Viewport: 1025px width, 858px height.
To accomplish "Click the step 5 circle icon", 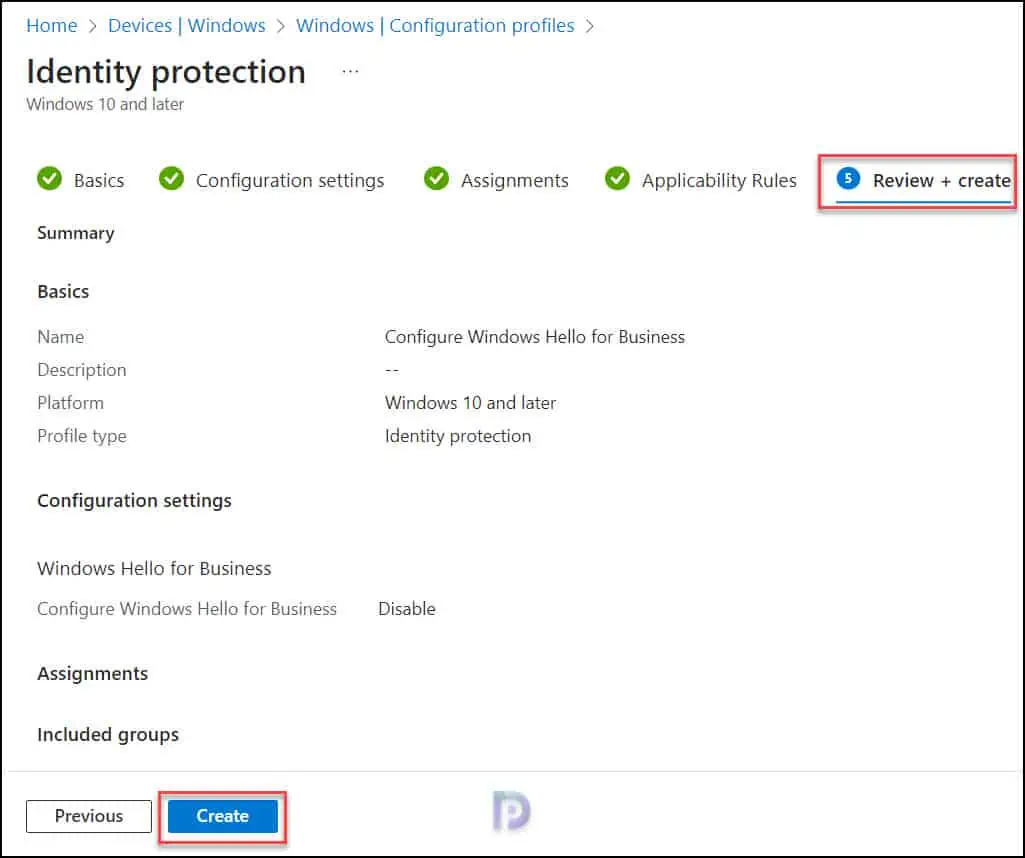I will point(848,178).
